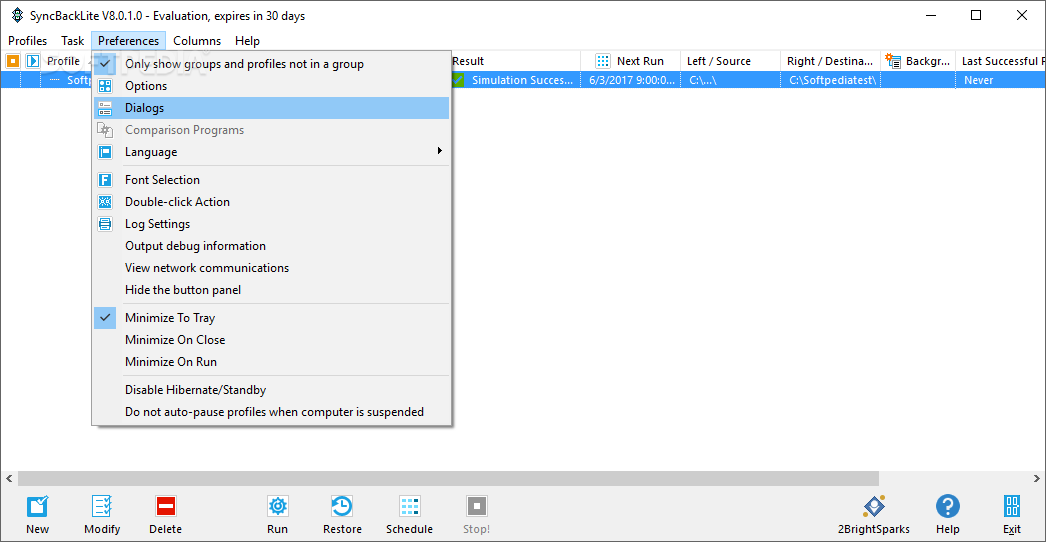Open the Help menu
The height and width of the screenshot is (542, 1046).
[247, 41]
